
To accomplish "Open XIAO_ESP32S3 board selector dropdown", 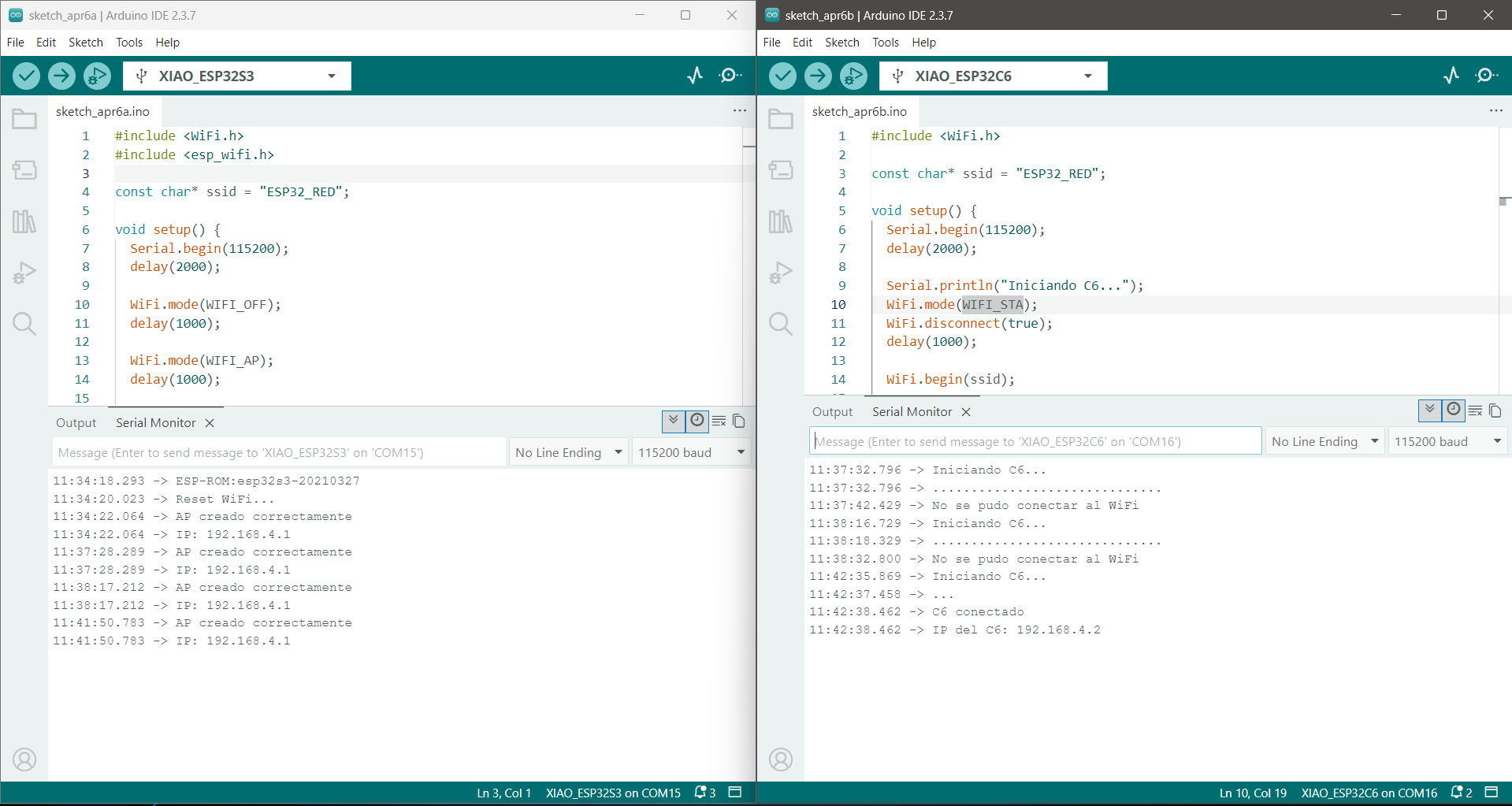I will [236, 76].
